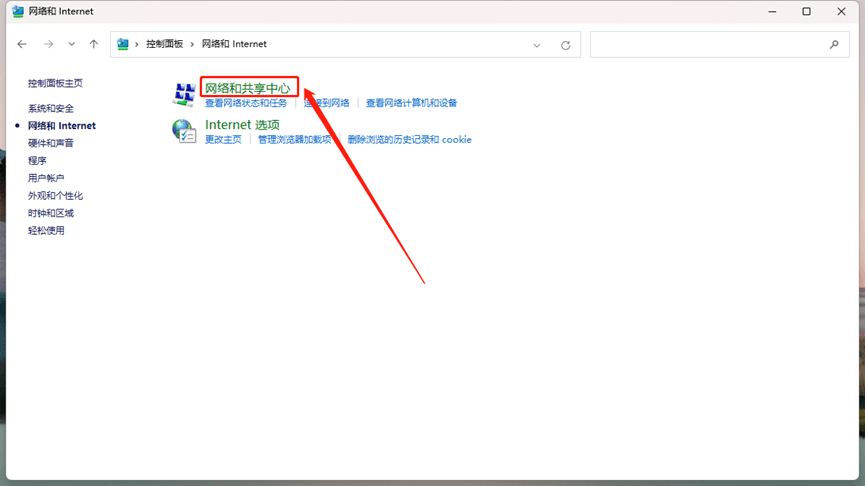
Task: Click the forward navigation arrow
Action: point(49,44)
